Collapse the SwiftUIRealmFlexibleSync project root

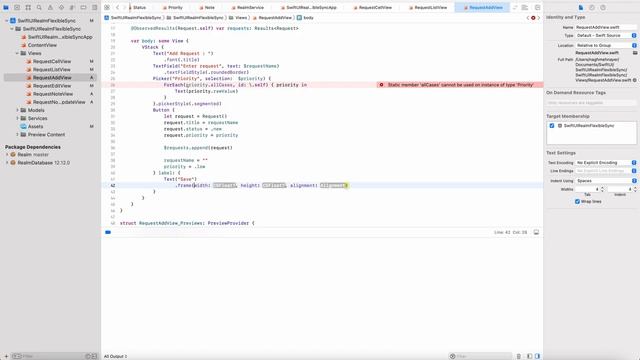tap(7, 20)
